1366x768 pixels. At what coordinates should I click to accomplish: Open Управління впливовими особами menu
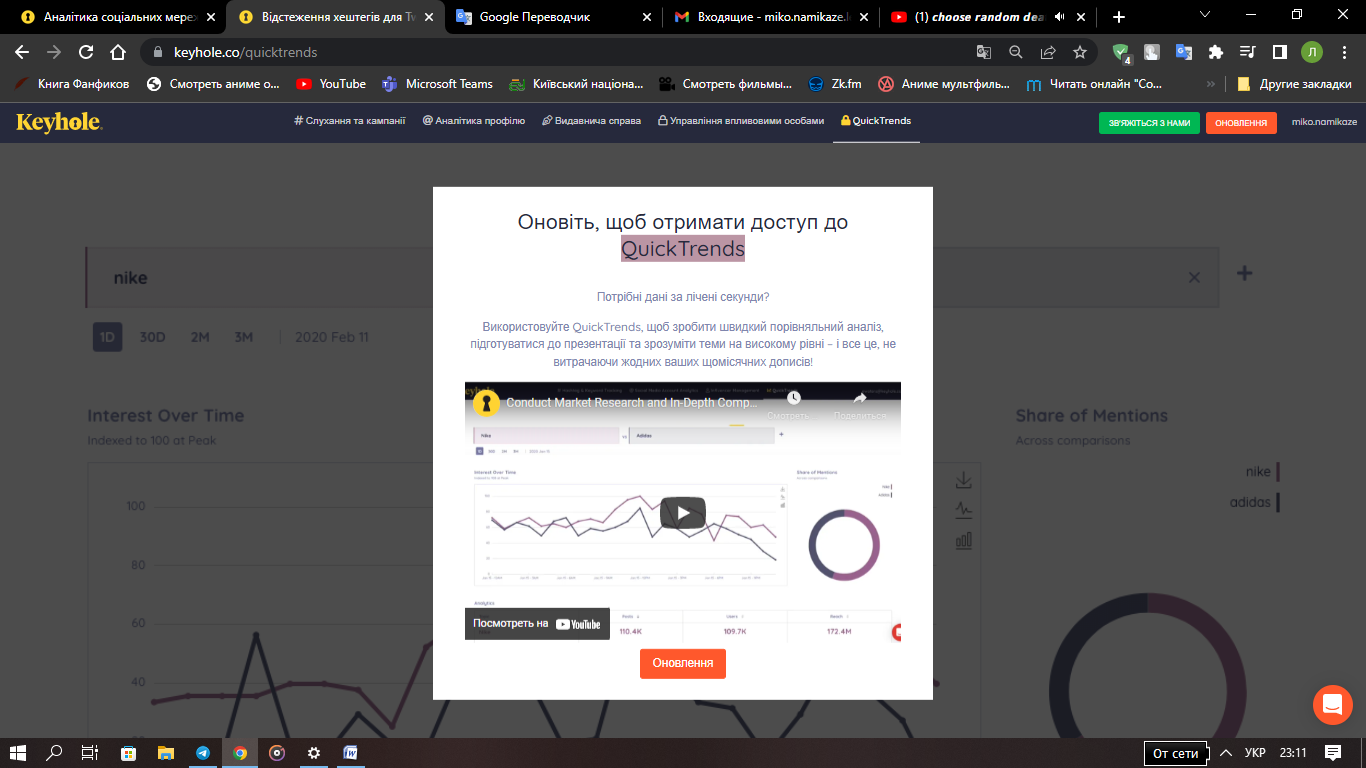pyautogui.click(x=741, y=121)
